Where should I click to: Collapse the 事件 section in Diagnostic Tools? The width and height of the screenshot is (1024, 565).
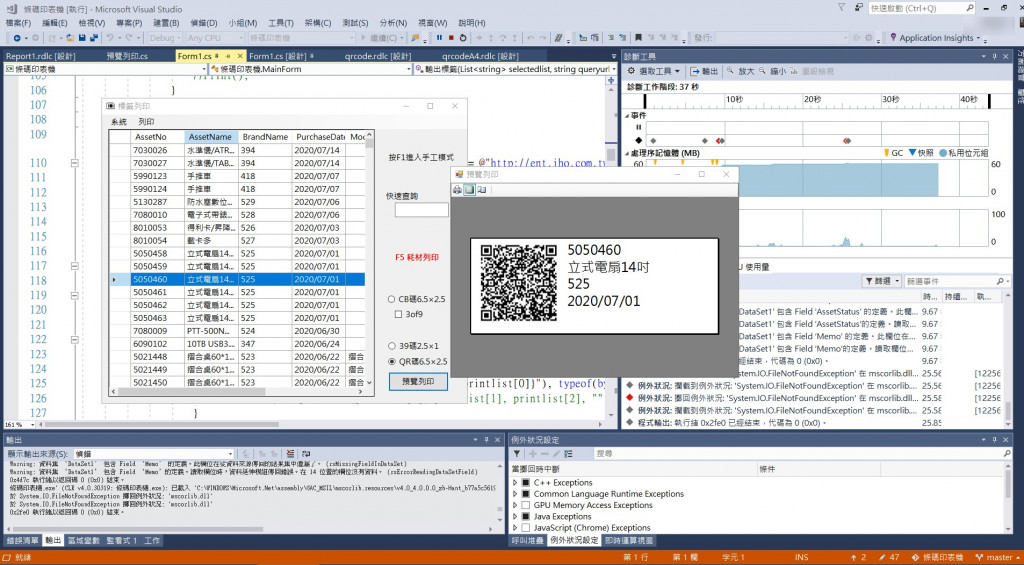click(x=629, y=116)
